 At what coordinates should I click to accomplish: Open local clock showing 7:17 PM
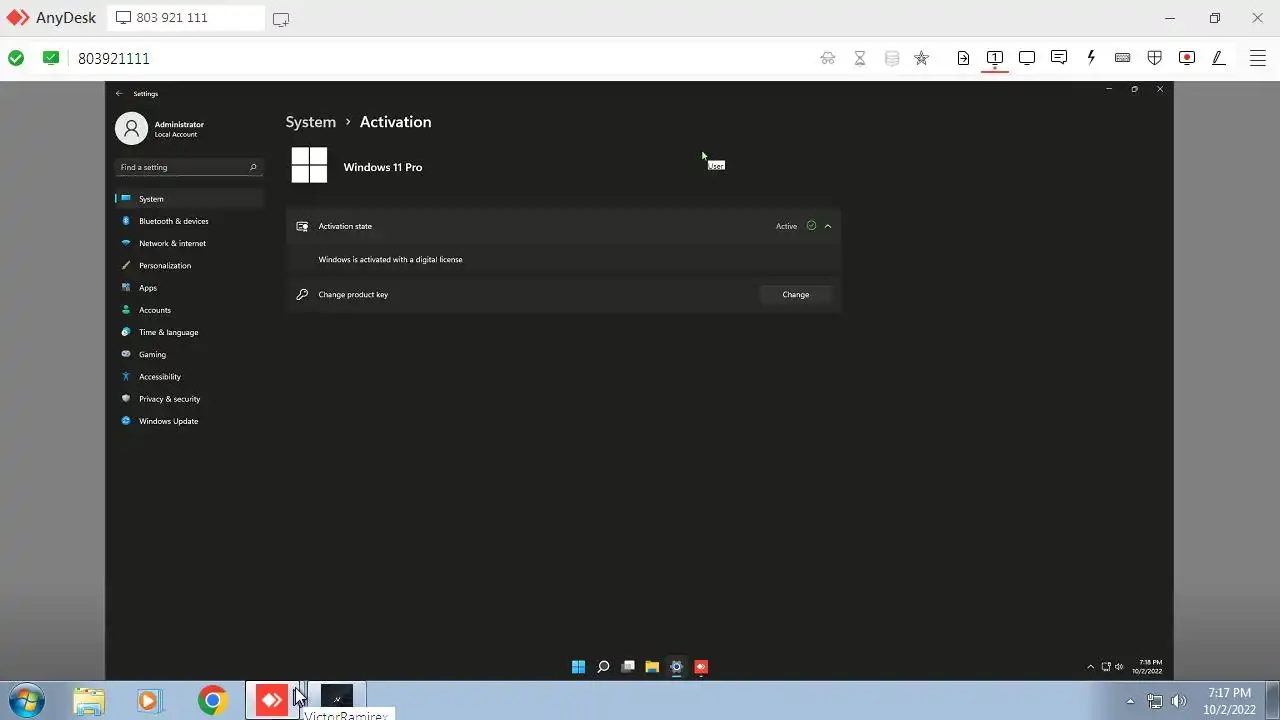click(1229, 701)
